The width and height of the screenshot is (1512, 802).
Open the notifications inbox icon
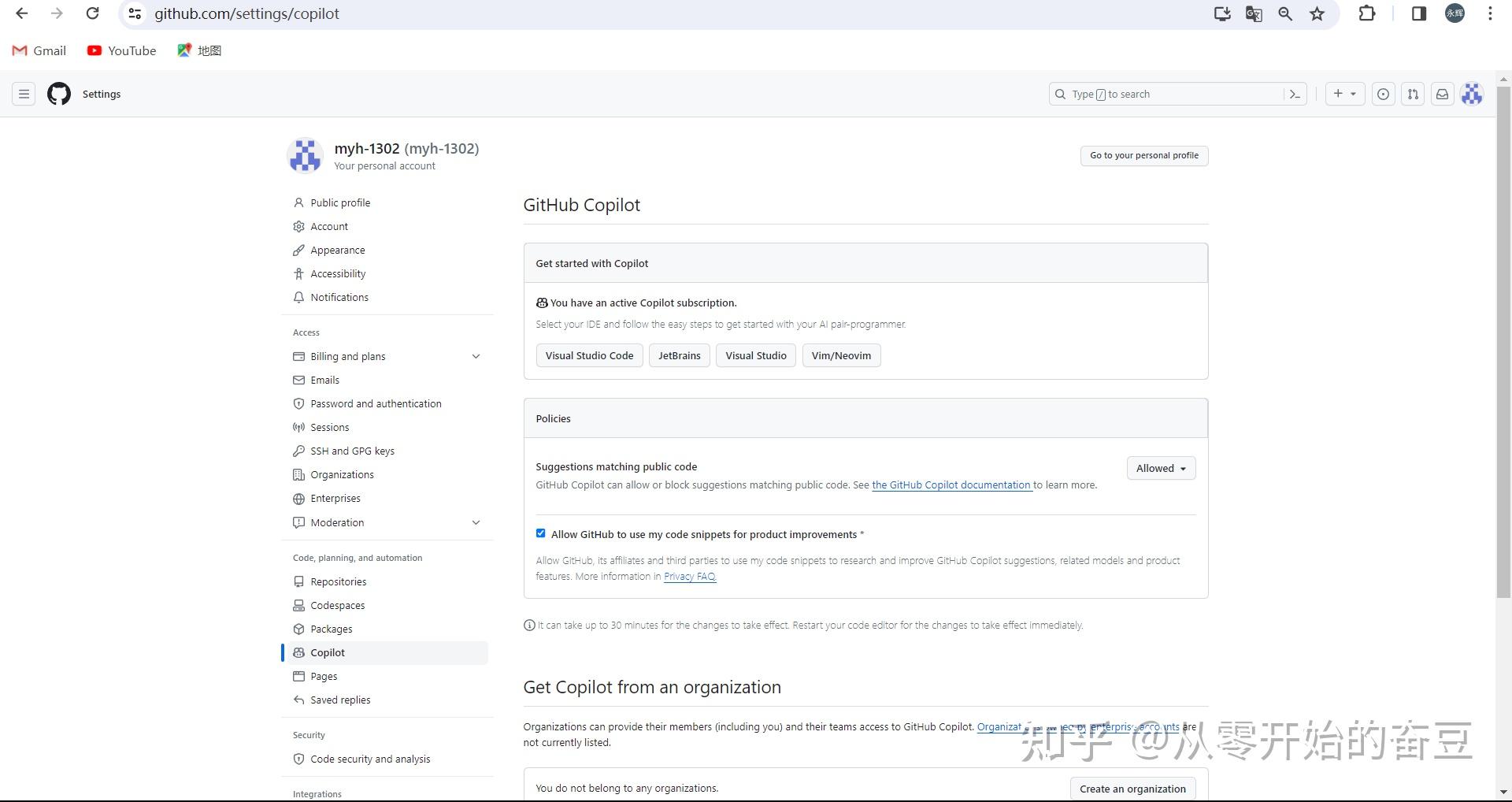1442,94
